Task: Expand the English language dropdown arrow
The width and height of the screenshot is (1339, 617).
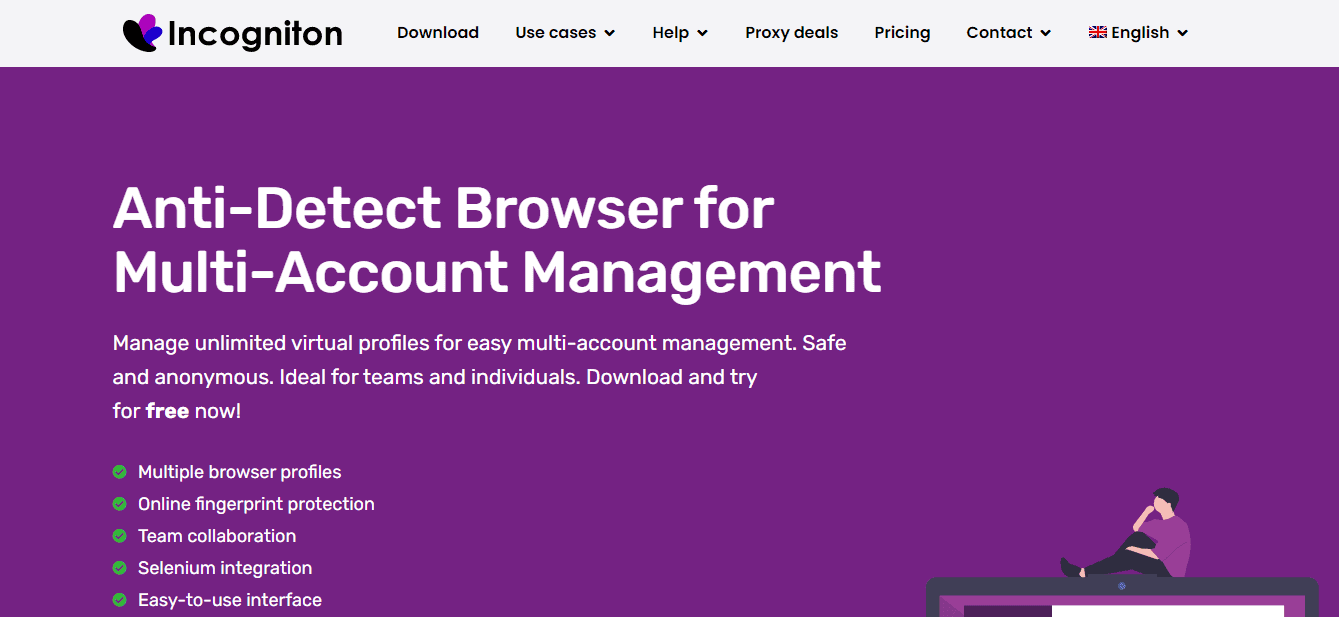Action: click(x=1183, y=33)
